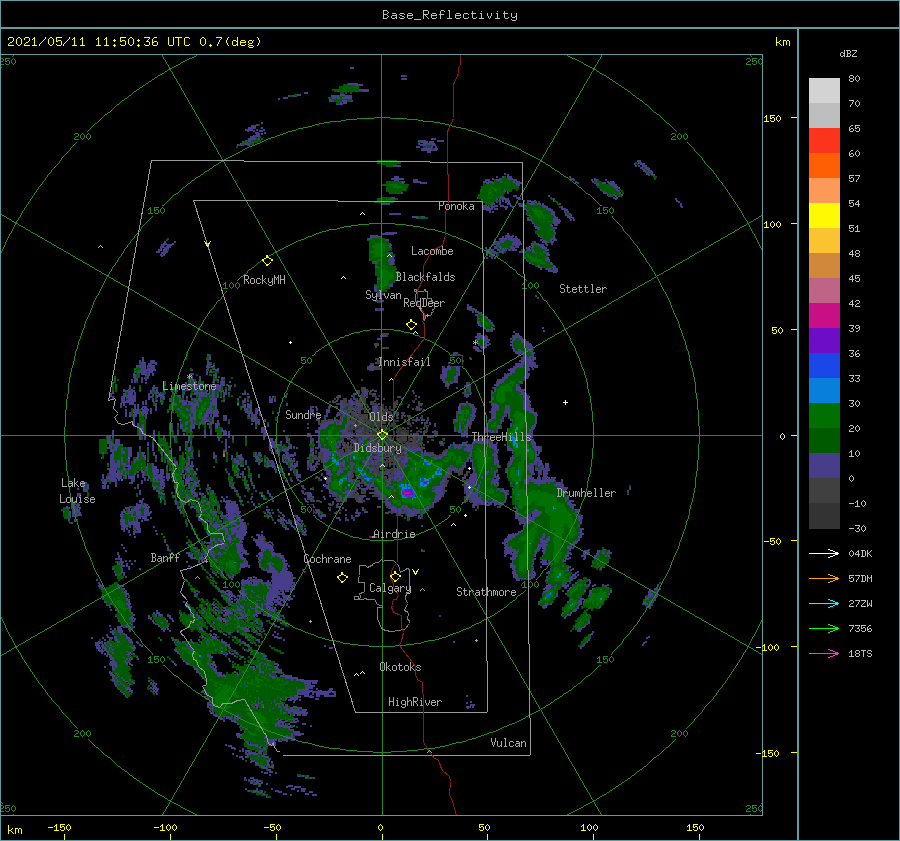Click the Calgary city label
Screen dimensions: 900x841
[390, 588]
